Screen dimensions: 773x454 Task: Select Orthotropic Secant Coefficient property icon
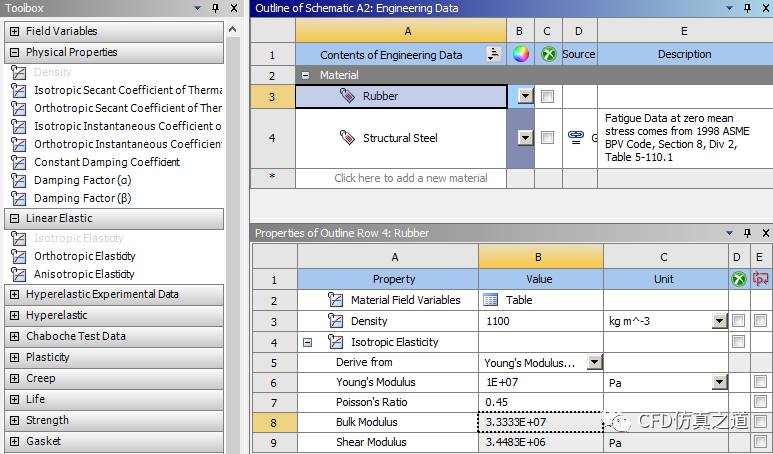(19, 108)
